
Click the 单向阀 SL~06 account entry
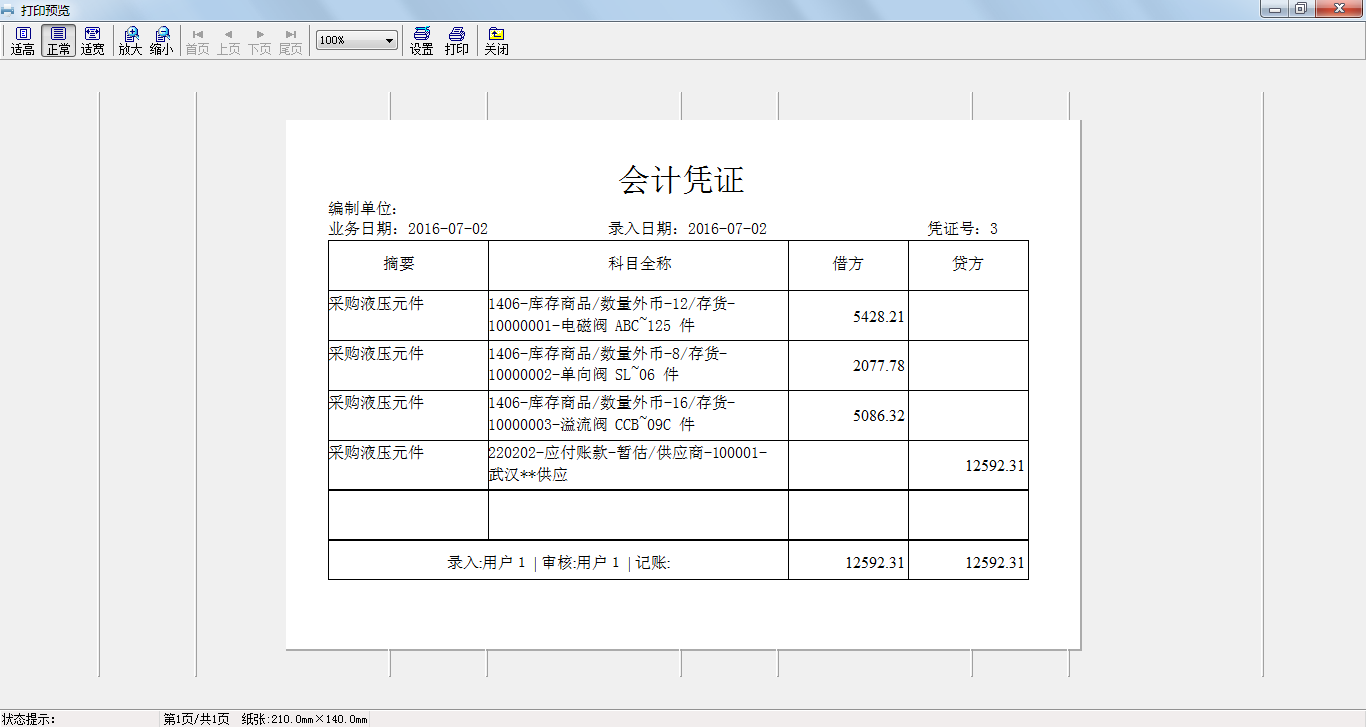click(608, 365)
